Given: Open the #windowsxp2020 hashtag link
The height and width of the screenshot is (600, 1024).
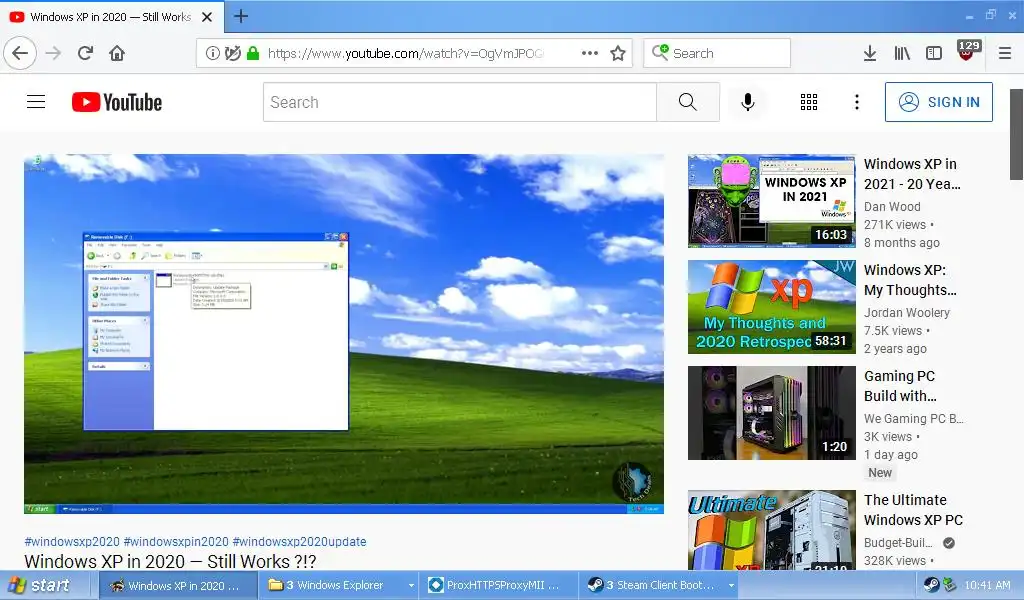Looking at the screenshot, I should click(72, 541).
